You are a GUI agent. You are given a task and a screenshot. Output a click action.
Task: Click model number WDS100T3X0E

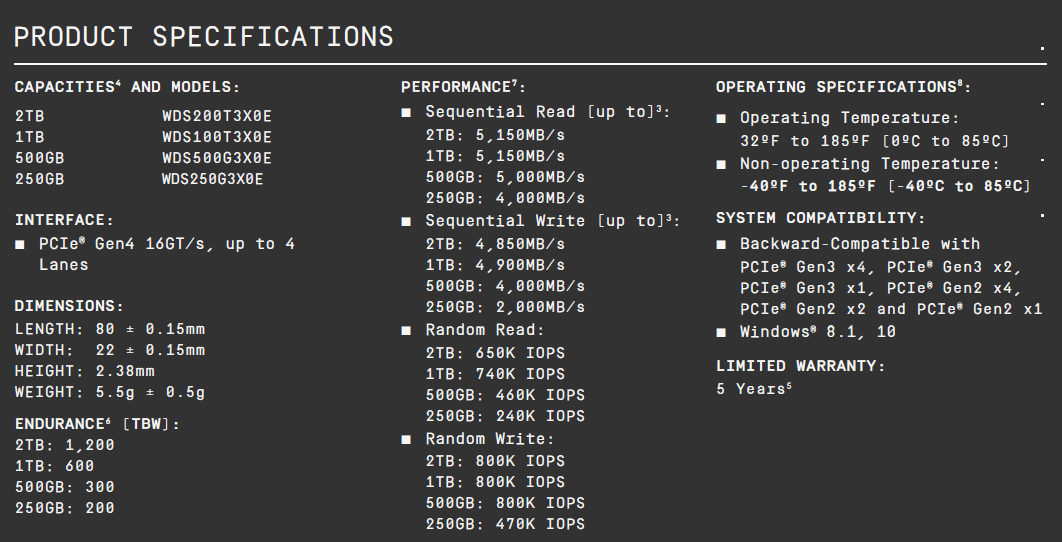217,138
